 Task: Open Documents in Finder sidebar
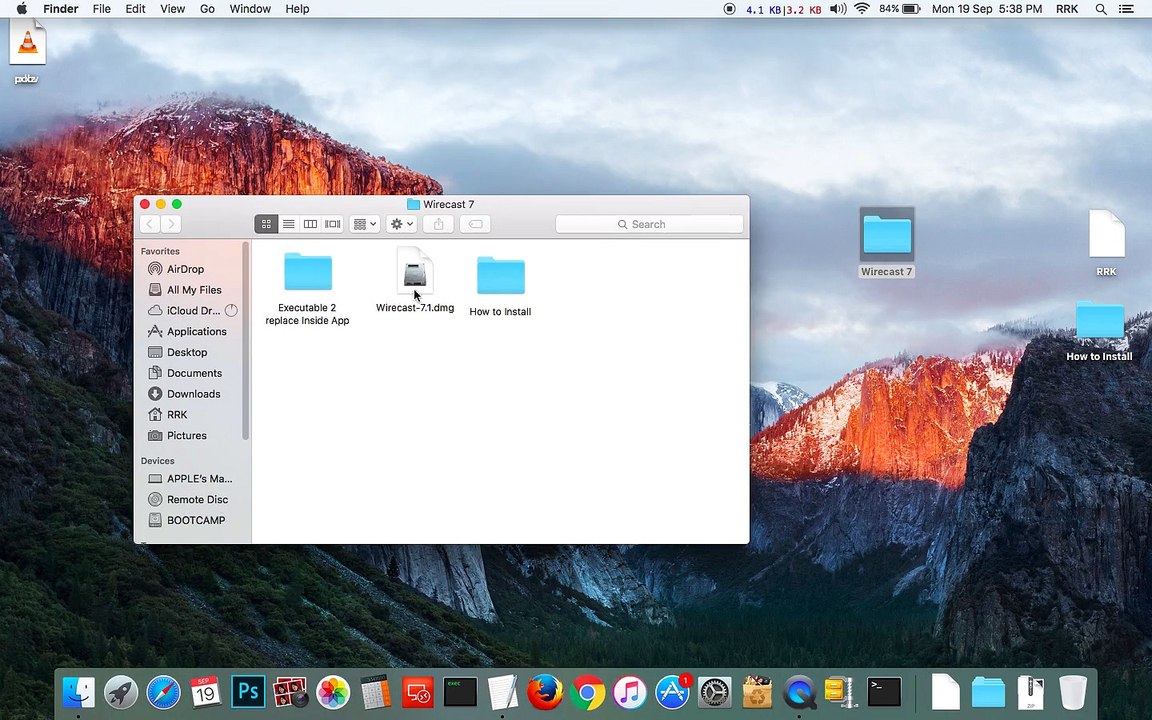[x=192, y=372]
